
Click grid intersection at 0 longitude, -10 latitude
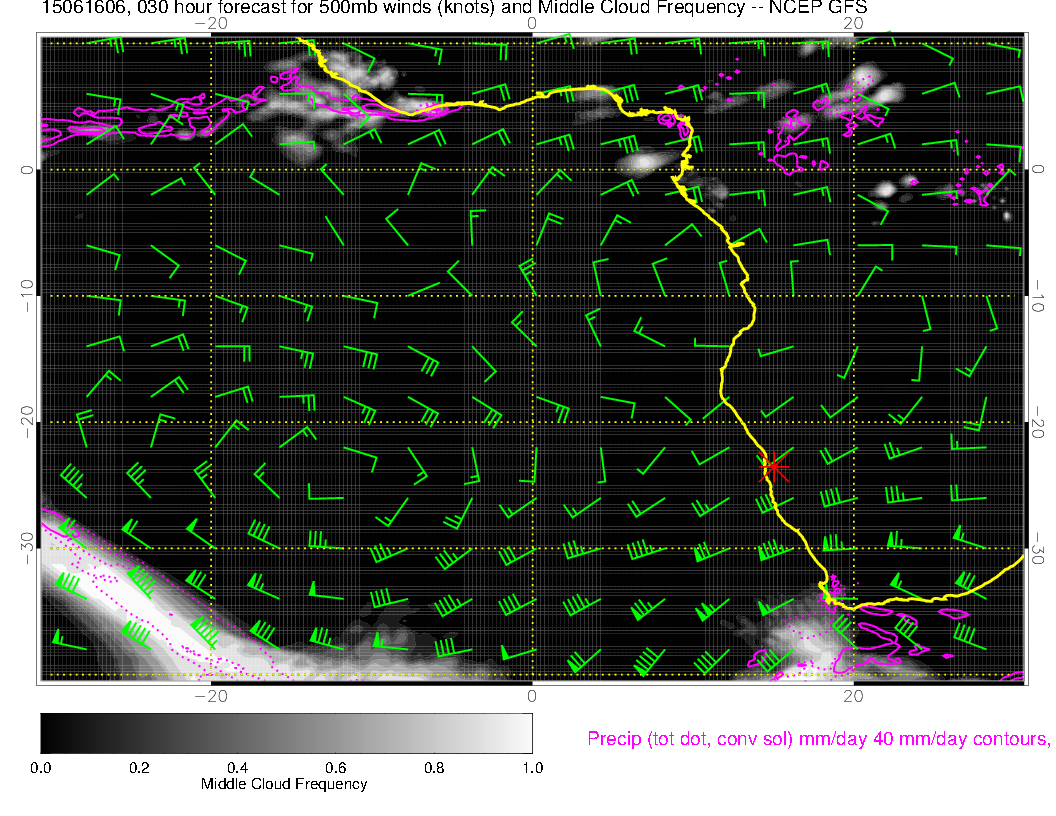[x=532, y=296]
